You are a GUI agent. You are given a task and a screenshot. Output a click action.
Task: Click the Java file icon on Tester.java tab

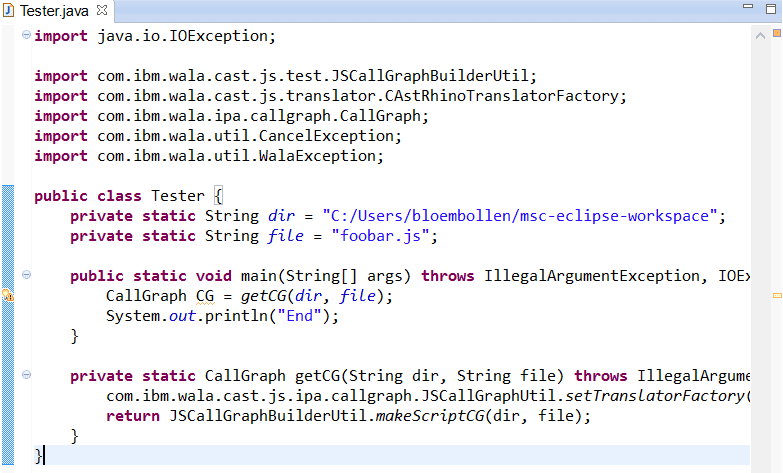10,11
